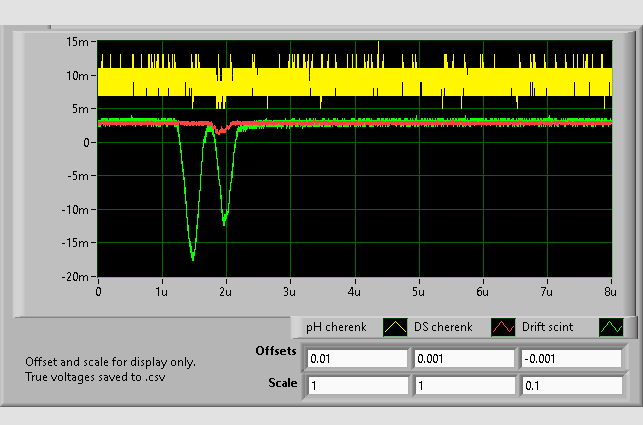643x425 pixels.
Task: Select the pH cherenk legend label
Action: click(337, 327)
